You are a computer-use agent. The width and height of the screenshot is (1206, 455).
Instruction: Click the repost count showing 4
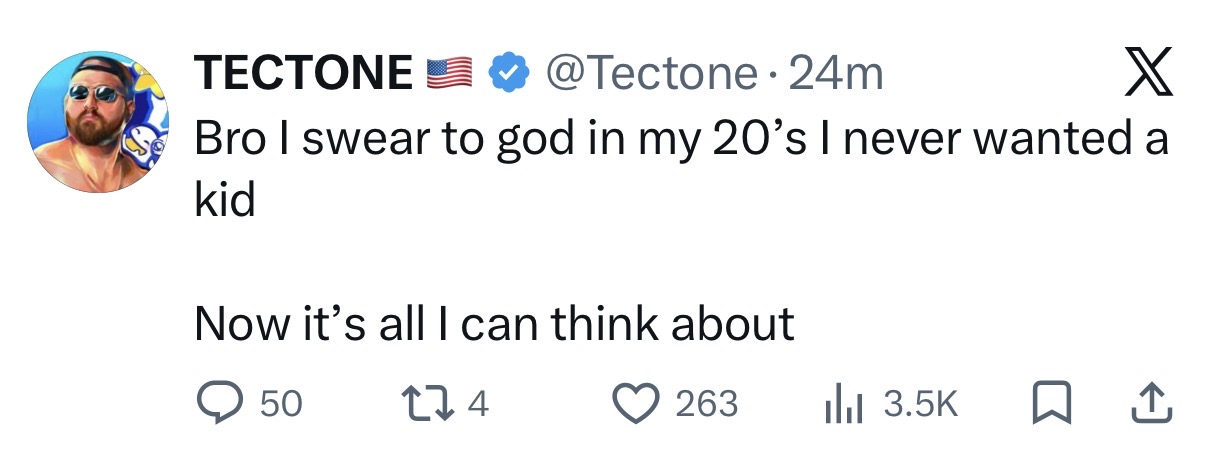tap(477, 403)
